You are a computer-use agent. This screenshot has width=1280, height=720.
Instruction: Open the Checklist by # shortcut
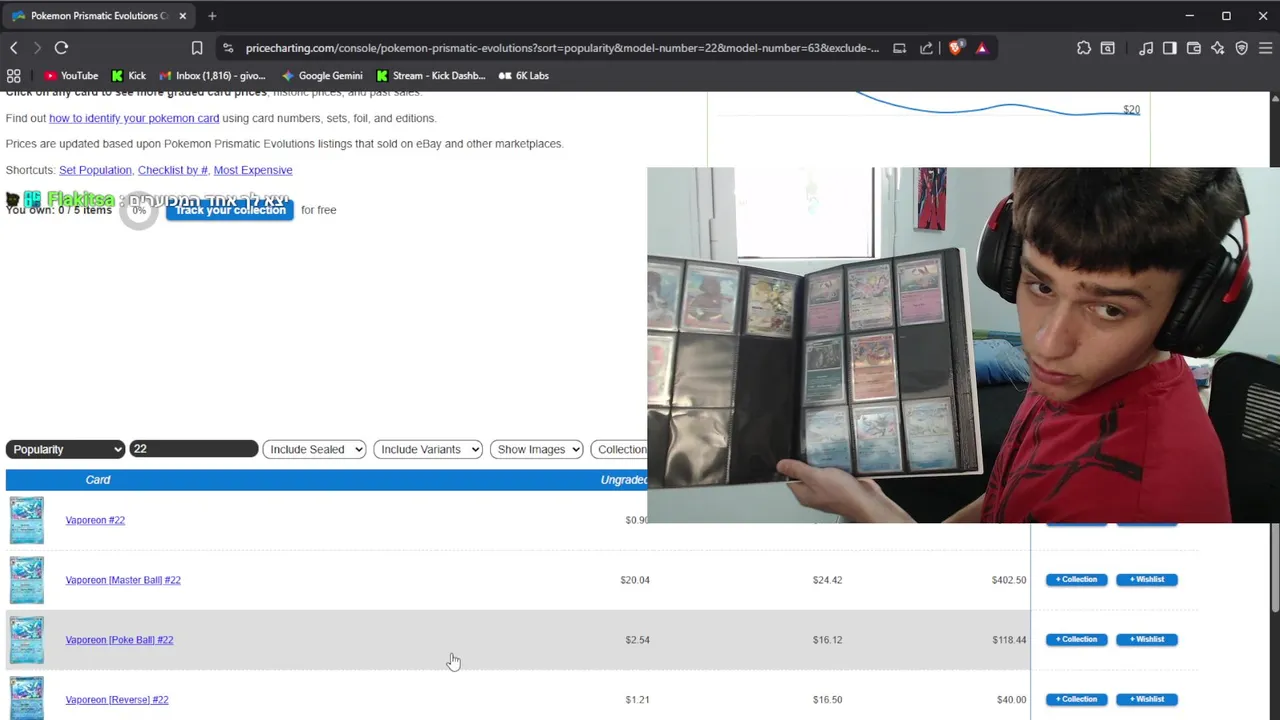tap(173, 170)
